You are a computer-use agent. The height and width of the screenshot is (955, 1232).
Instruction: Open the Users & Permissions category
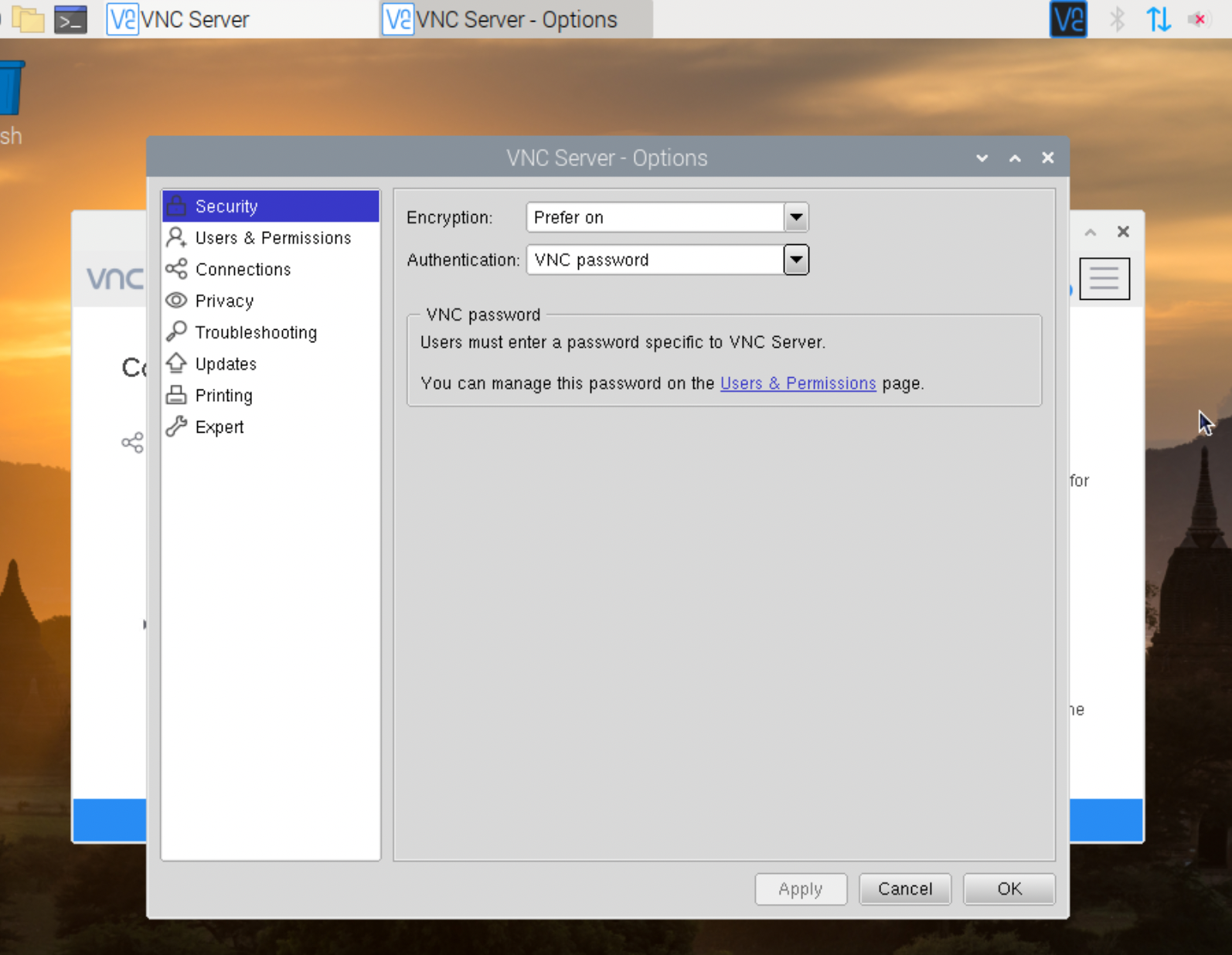271,238
